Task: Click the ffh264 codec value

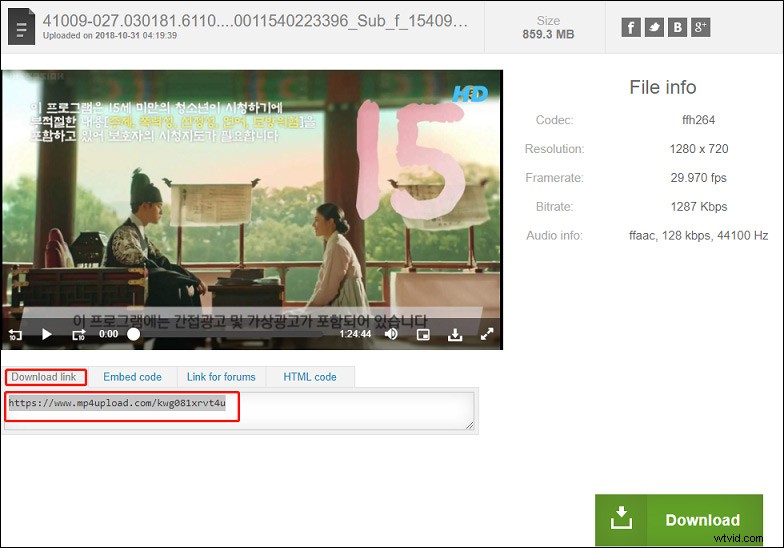Action: click(x=698, y=120)
